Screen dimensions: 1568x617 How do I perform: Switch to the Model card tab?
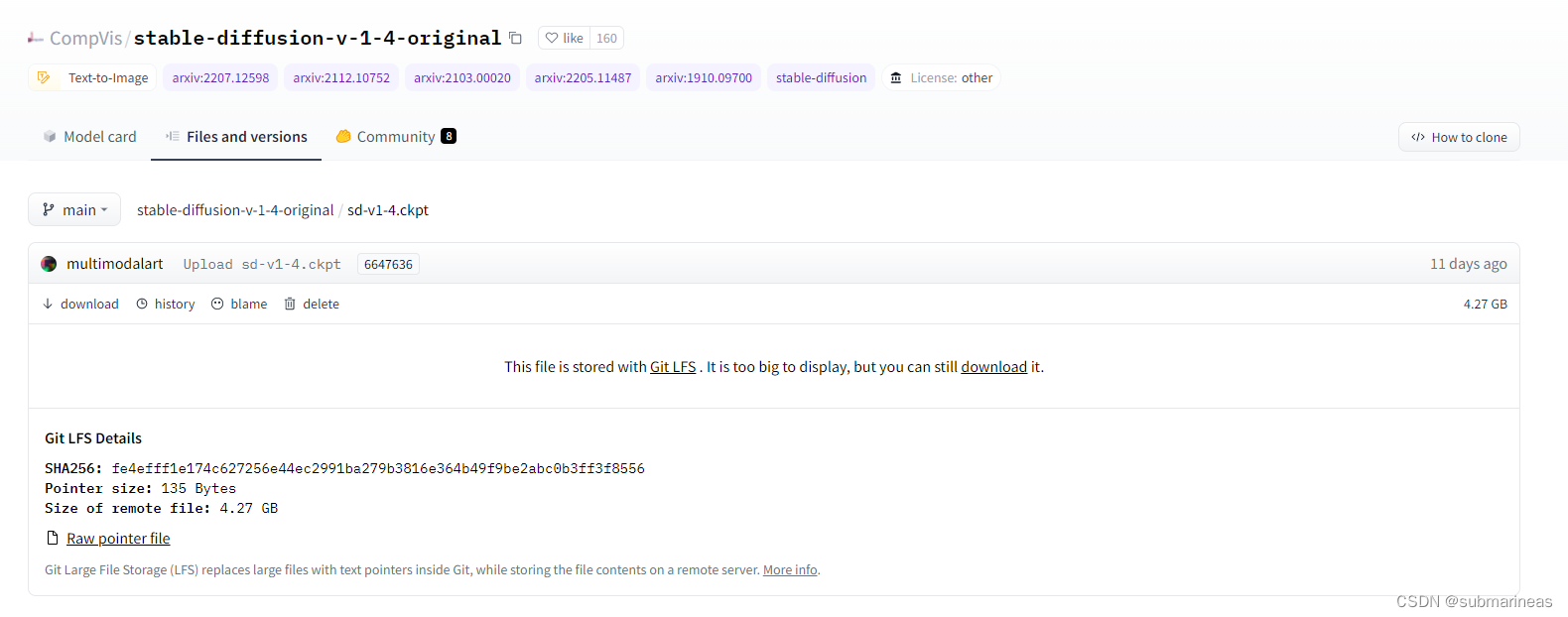[x=89, y=137]
